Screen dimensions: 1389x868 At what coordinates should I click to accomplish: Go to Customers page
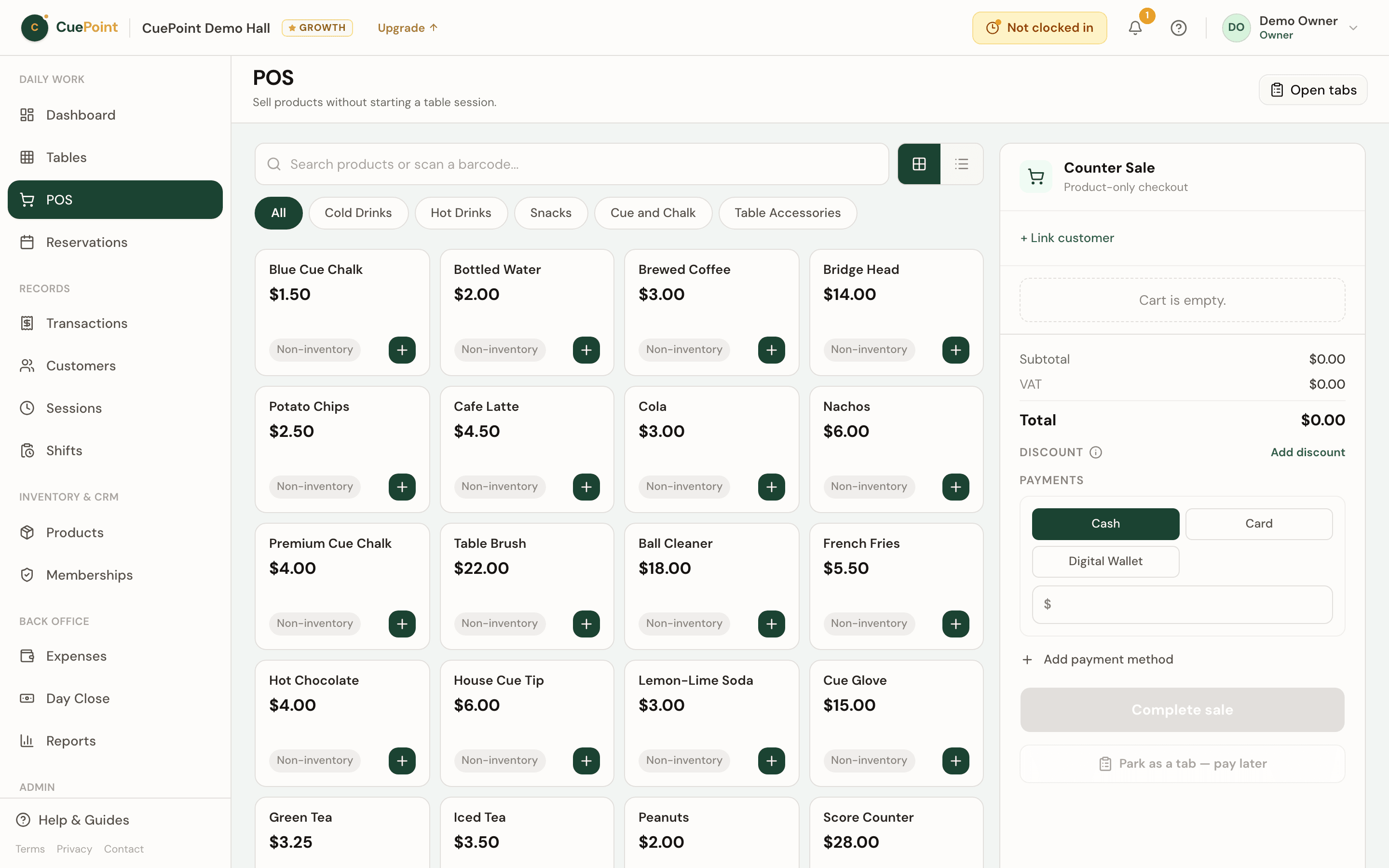(115, 366)
